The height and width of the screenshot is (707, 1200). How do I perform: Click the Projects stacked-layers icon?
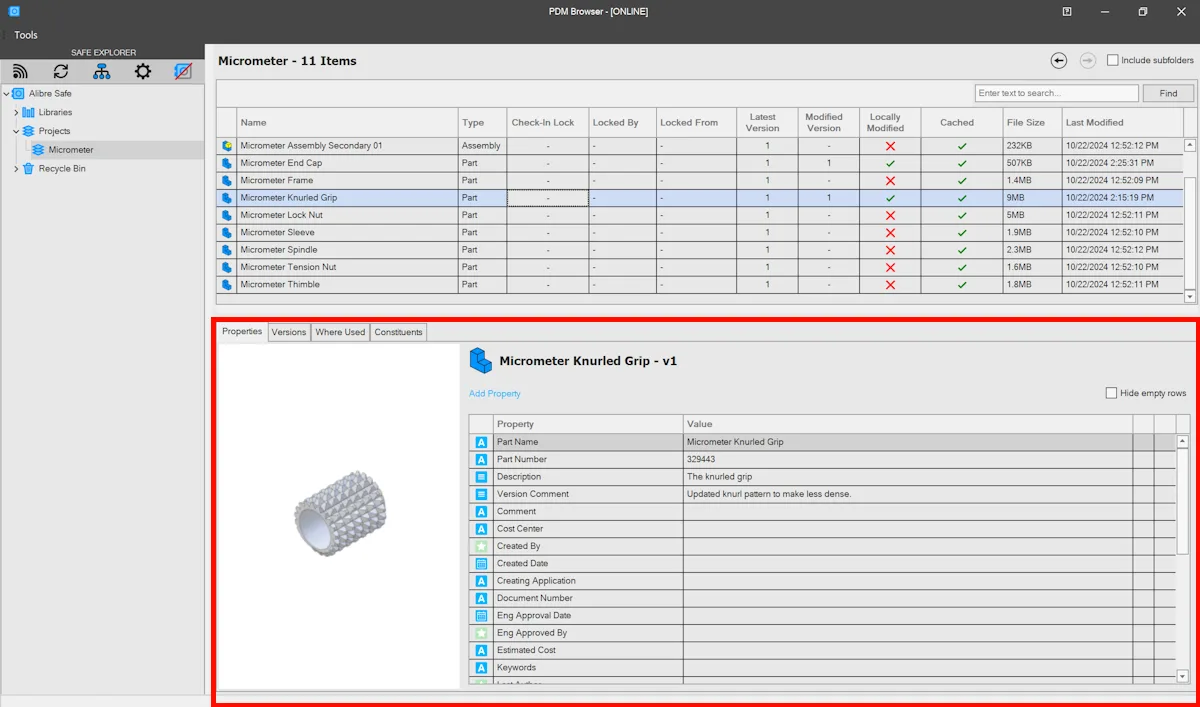click(x=28, y=131)
